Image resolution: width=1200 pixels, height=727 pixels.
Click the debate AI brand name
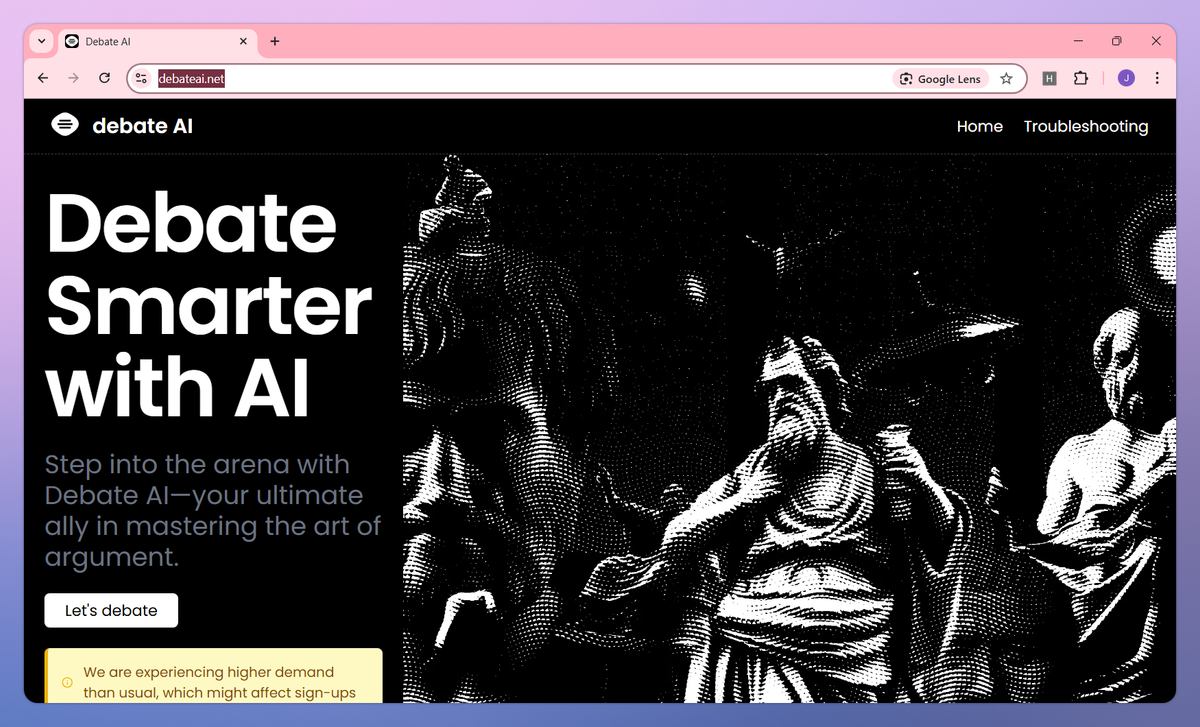point(142,126)
